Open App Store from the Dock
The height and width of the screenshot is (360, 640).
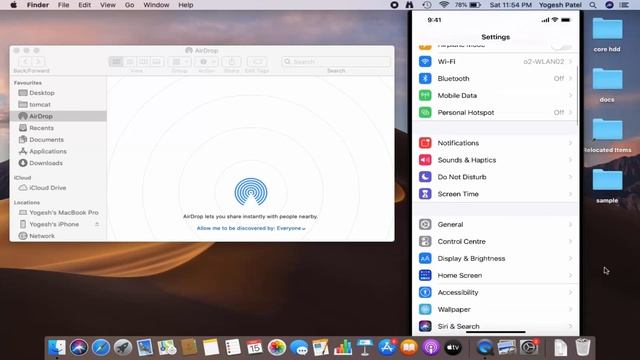click(386, 348)
